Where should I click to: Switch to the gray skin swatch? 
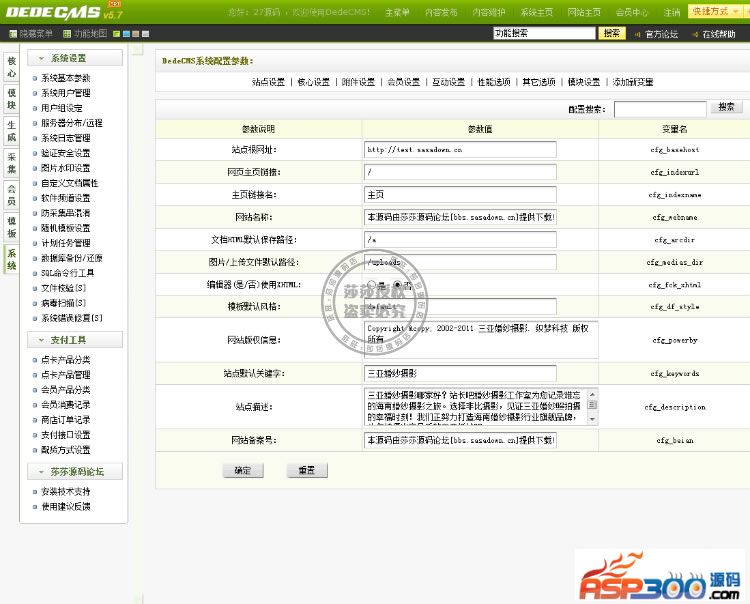click(x=145, y=34)
